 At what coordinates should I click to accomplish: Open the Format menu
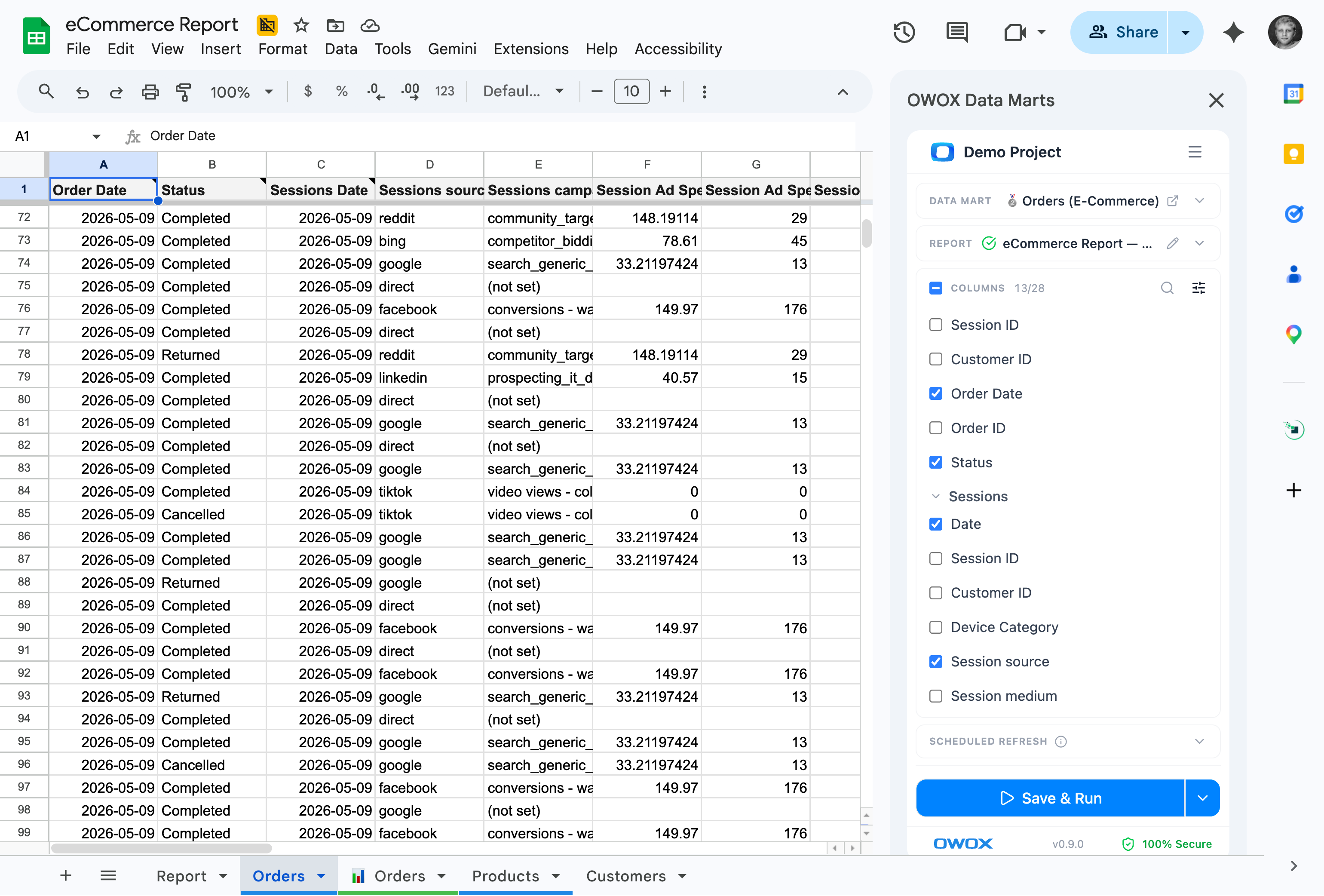click(x=282, y=49)
